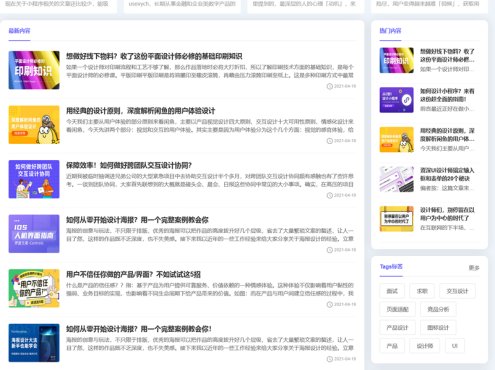Select the 面试 tag
The image size is (495, 370).
pos(392,291)
